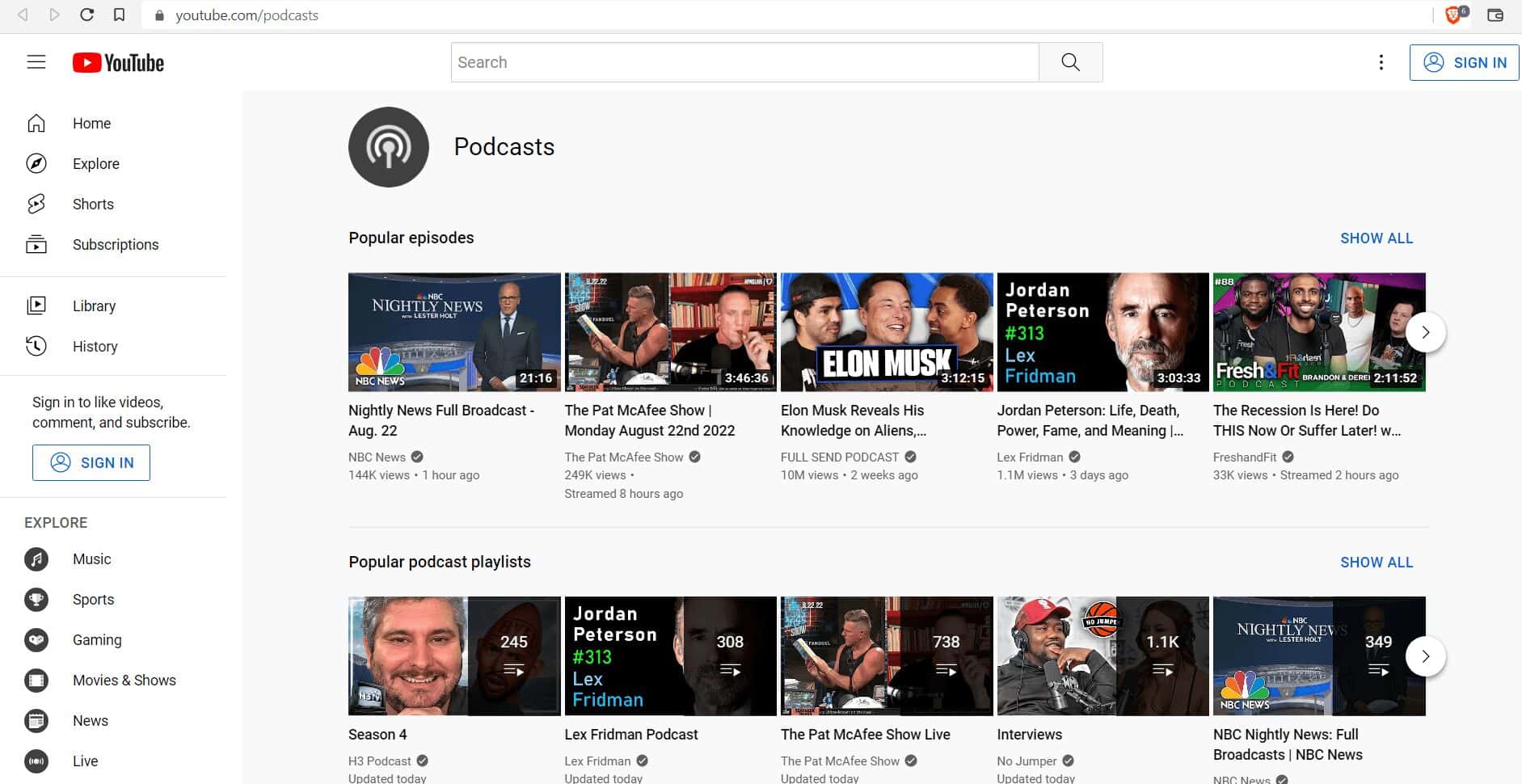Open the three-dot settings menu
The height and width of the screenshot is (784, 1522).
[1381, 62]
